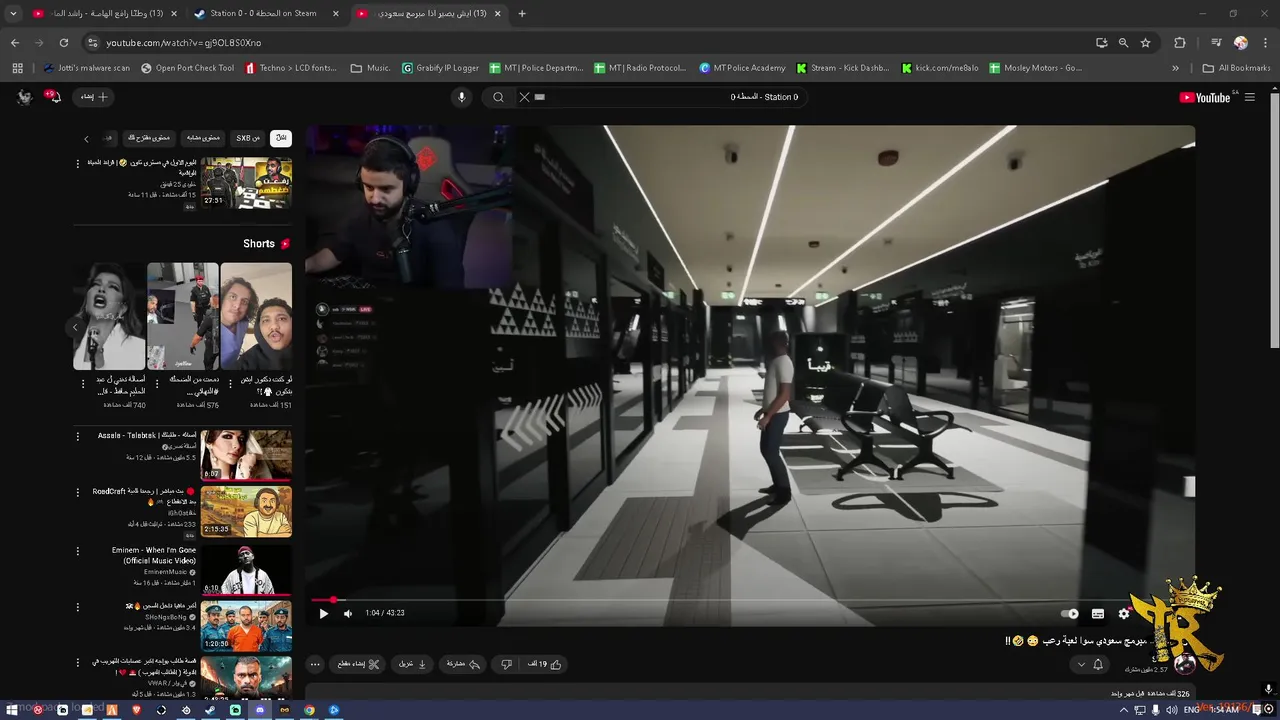Open the YouTube hamburger guide menu

pyautogui.click(x=1250, y=97)
